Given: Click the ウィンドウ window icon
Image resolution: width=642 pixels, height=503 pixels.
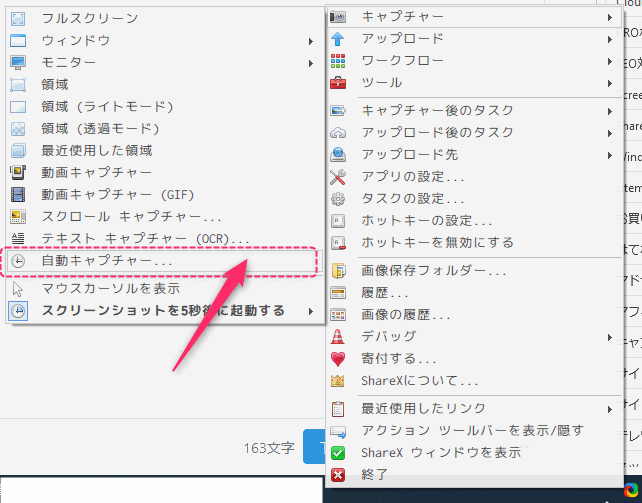Looking at the screenshot, I should tap(18, 41).
